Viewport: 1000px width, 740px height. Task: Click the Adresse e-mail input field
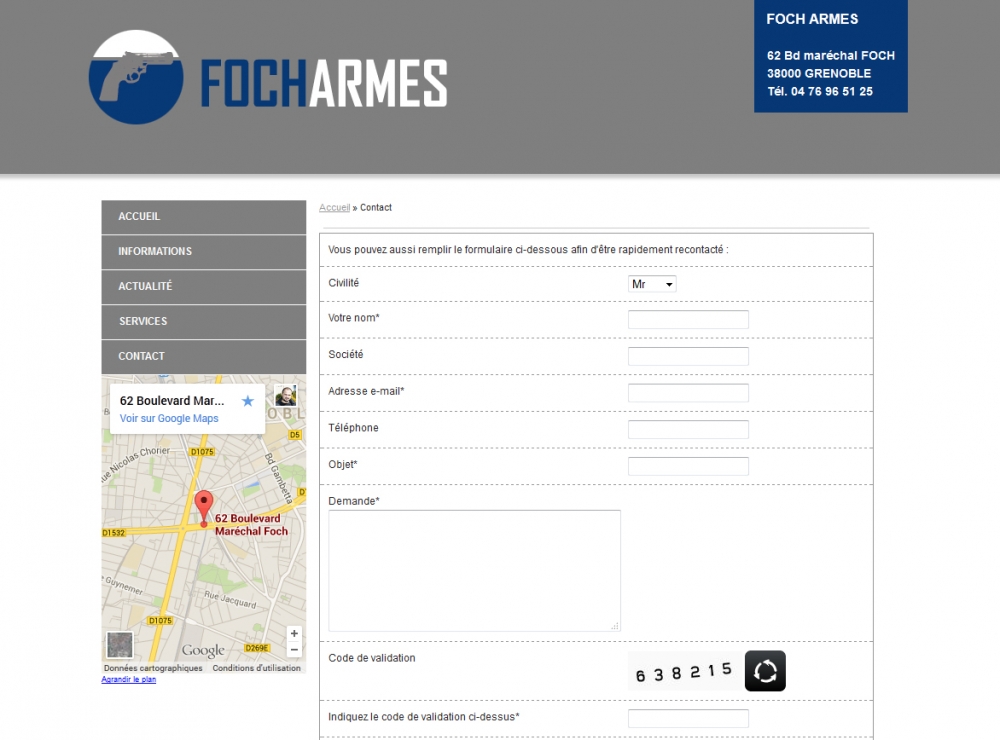point(688,393)
